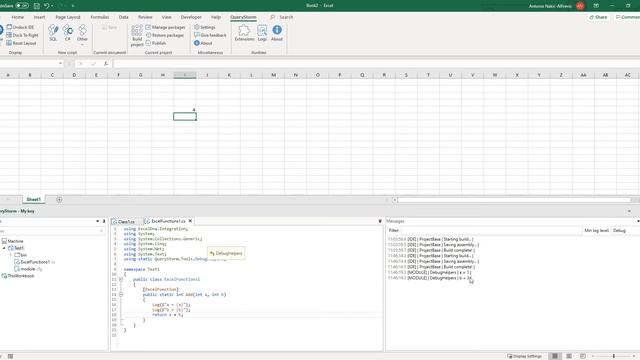The height and width of the screenshot is (360, 640).
Task: Open the View ribbon tab
Action: [167, 17]
